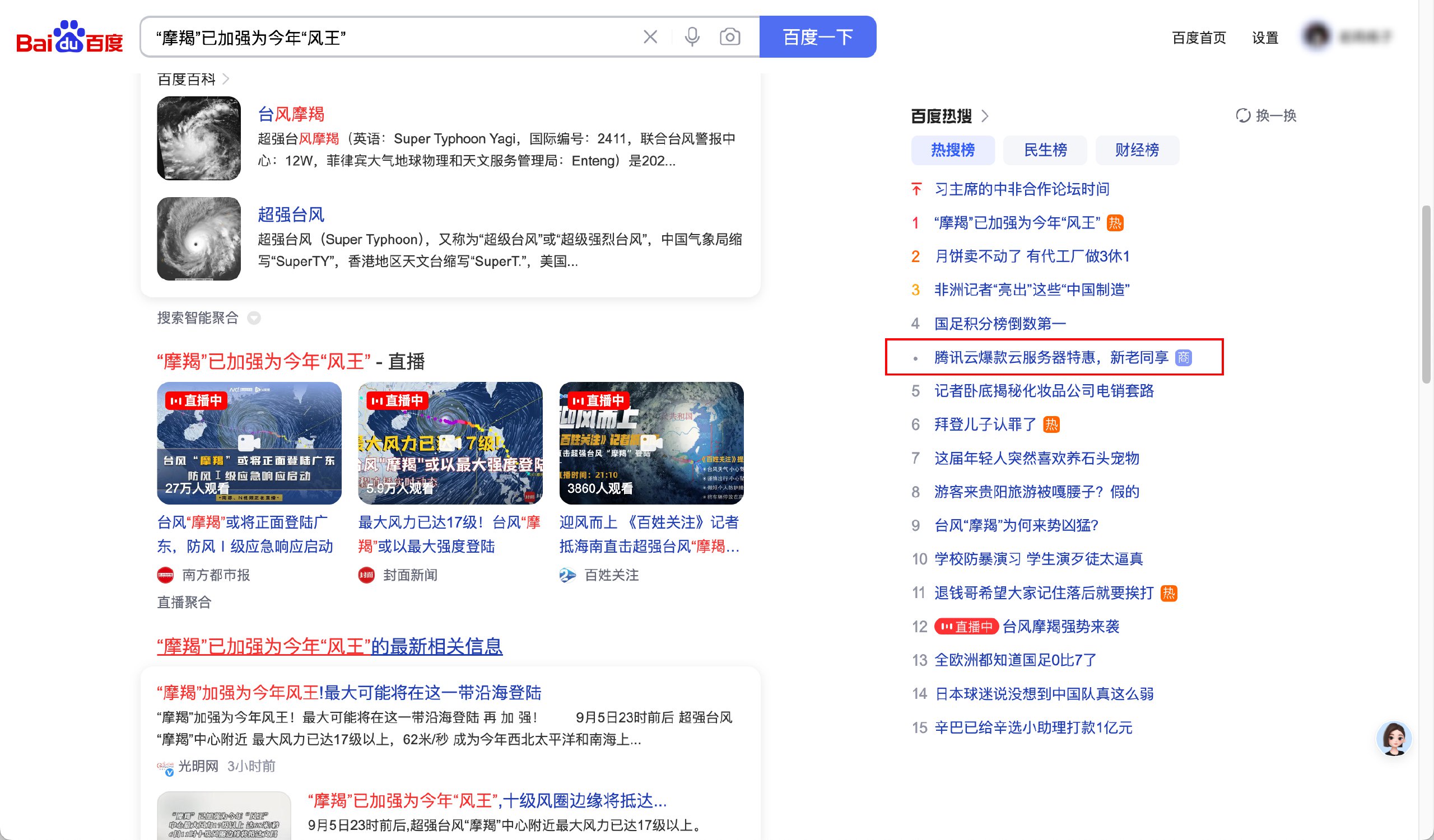Click the user avatar in header
Viewport: 1434px width, 840px height.
tap(1317, 36)
